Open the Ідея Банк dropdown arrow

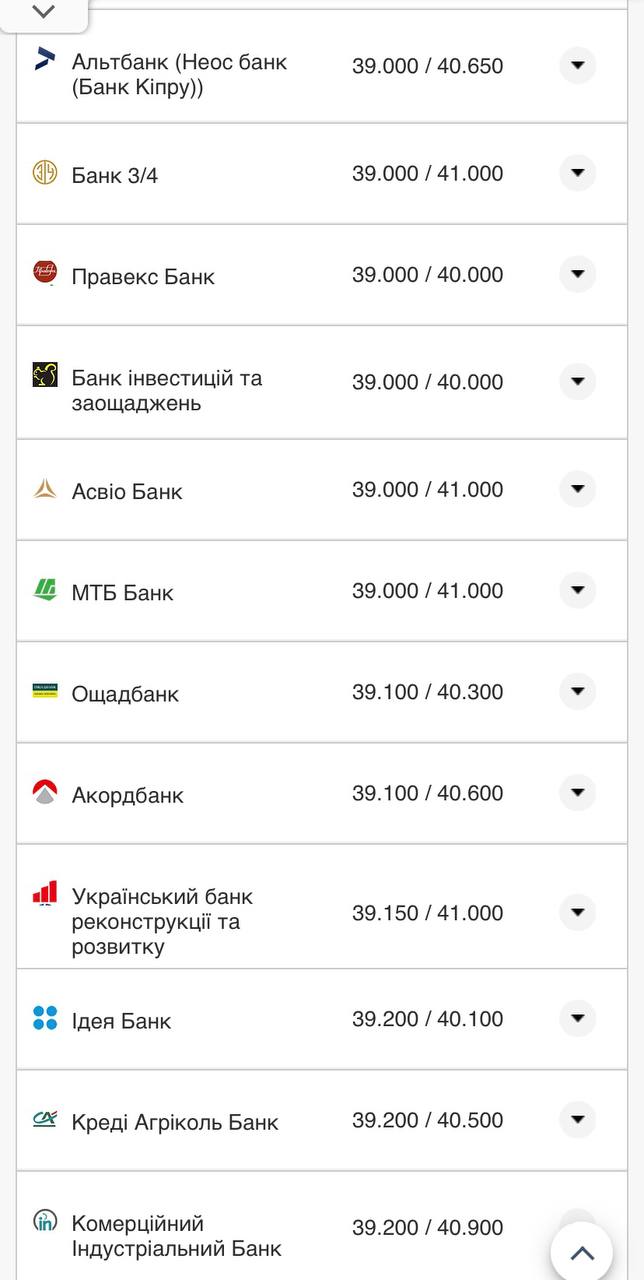point(577,1019)
